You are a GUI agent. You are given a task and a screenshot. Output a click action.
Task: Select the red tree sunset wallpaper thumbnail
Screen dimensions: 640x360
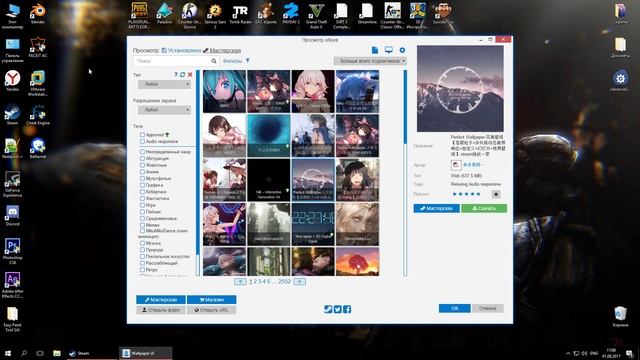357,261
